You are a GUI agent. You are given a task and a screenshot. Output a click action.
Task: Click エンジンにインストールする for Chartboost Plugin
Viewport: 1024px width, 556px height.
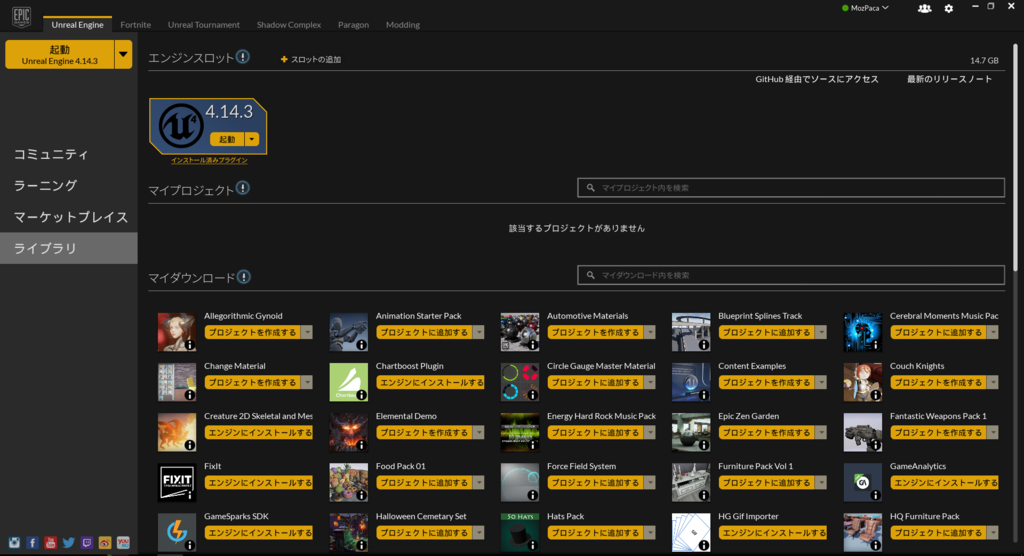coord(430,383)
